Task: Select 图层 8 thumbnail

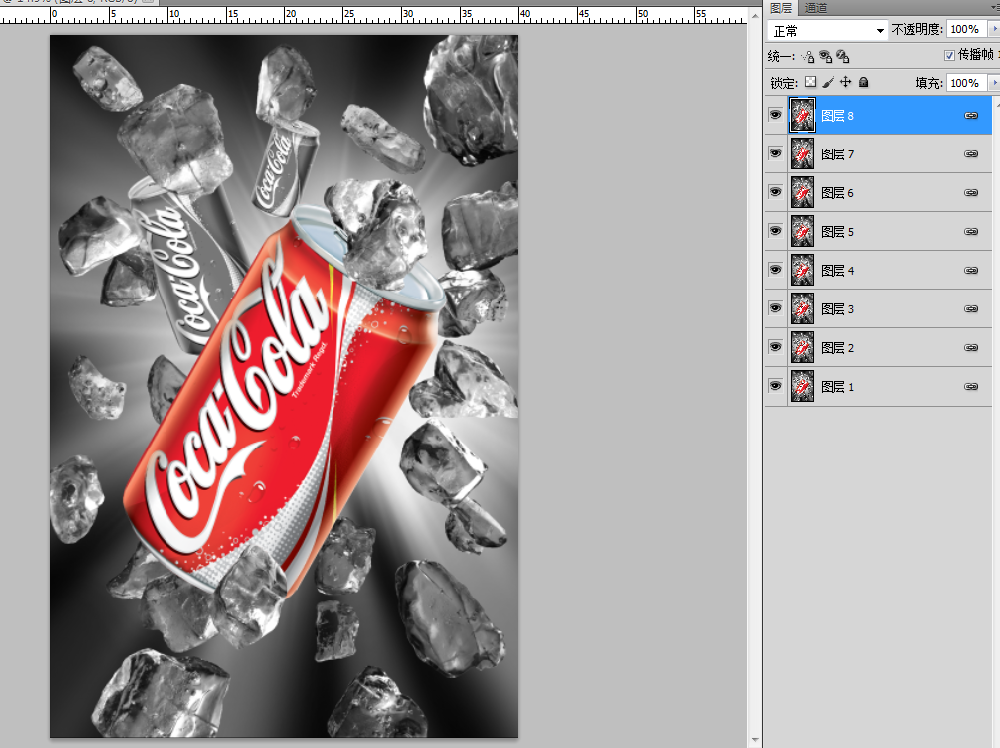Action: [x=802, y=115]
